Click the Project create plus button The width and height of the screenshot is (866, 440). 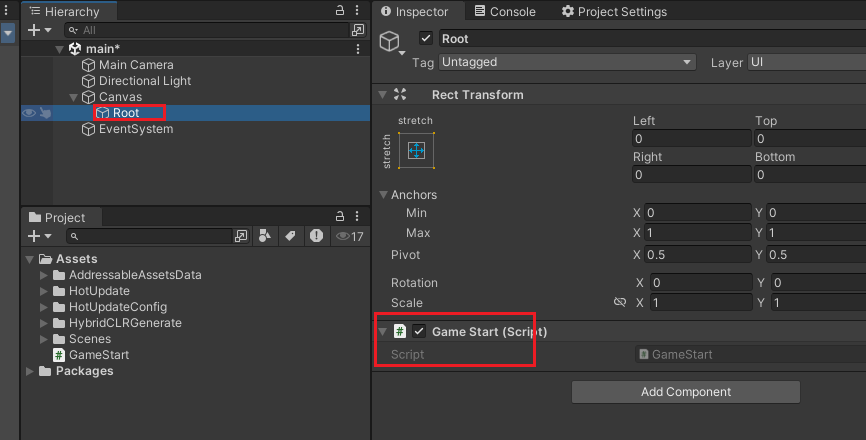pos(34,236)
